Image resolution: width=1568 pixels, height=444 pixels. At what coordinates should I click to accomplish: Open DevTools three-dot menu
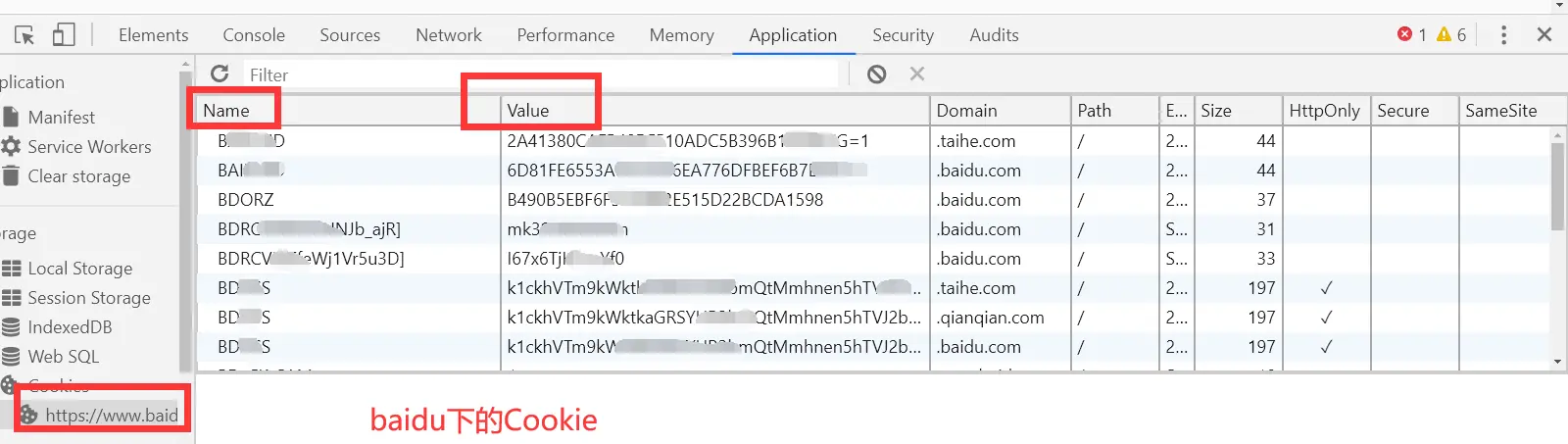click(x=1503, y=35)
